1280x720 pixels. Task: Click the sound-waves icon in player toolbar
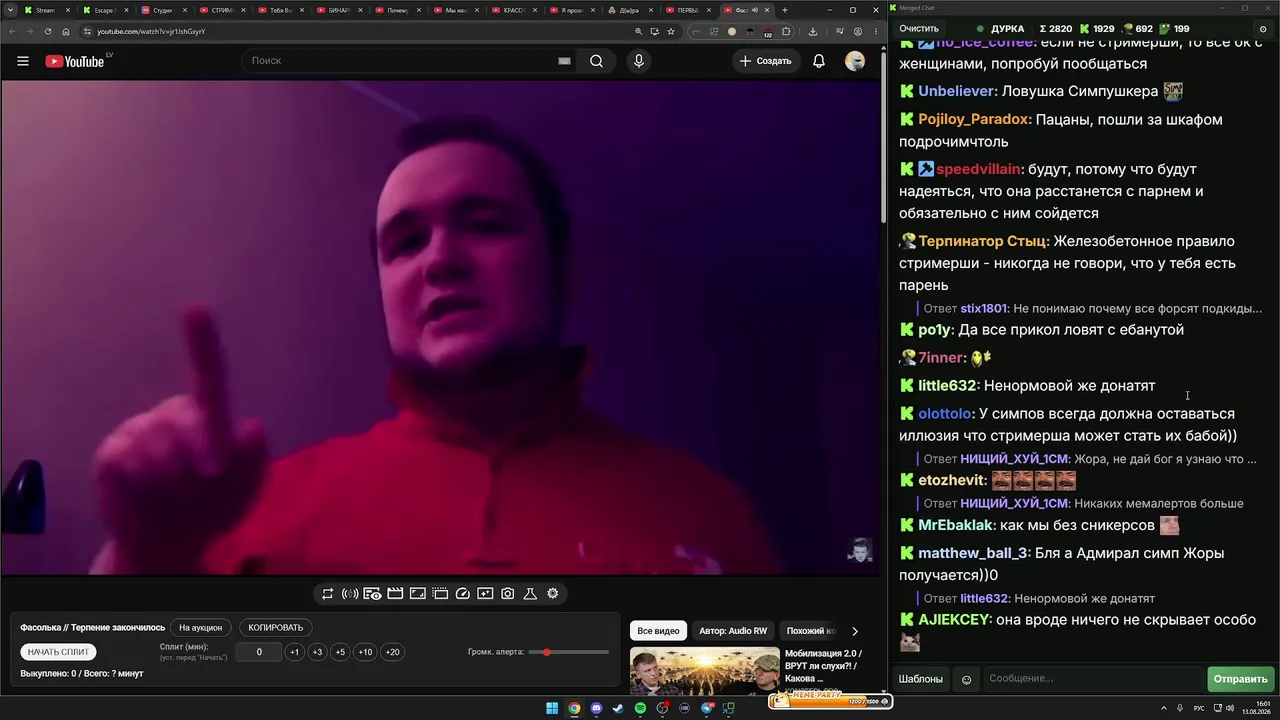[x=350, y=594]
